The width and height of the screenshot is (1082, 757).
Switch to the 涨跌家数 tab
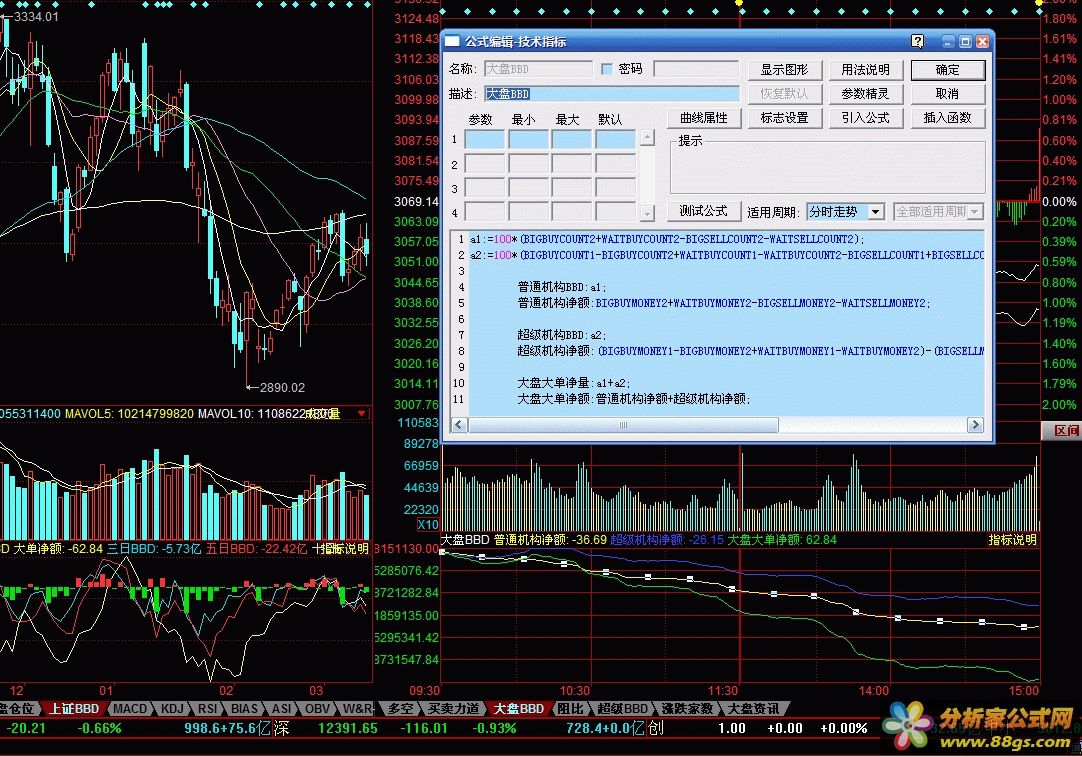click(x=687, y=709)
